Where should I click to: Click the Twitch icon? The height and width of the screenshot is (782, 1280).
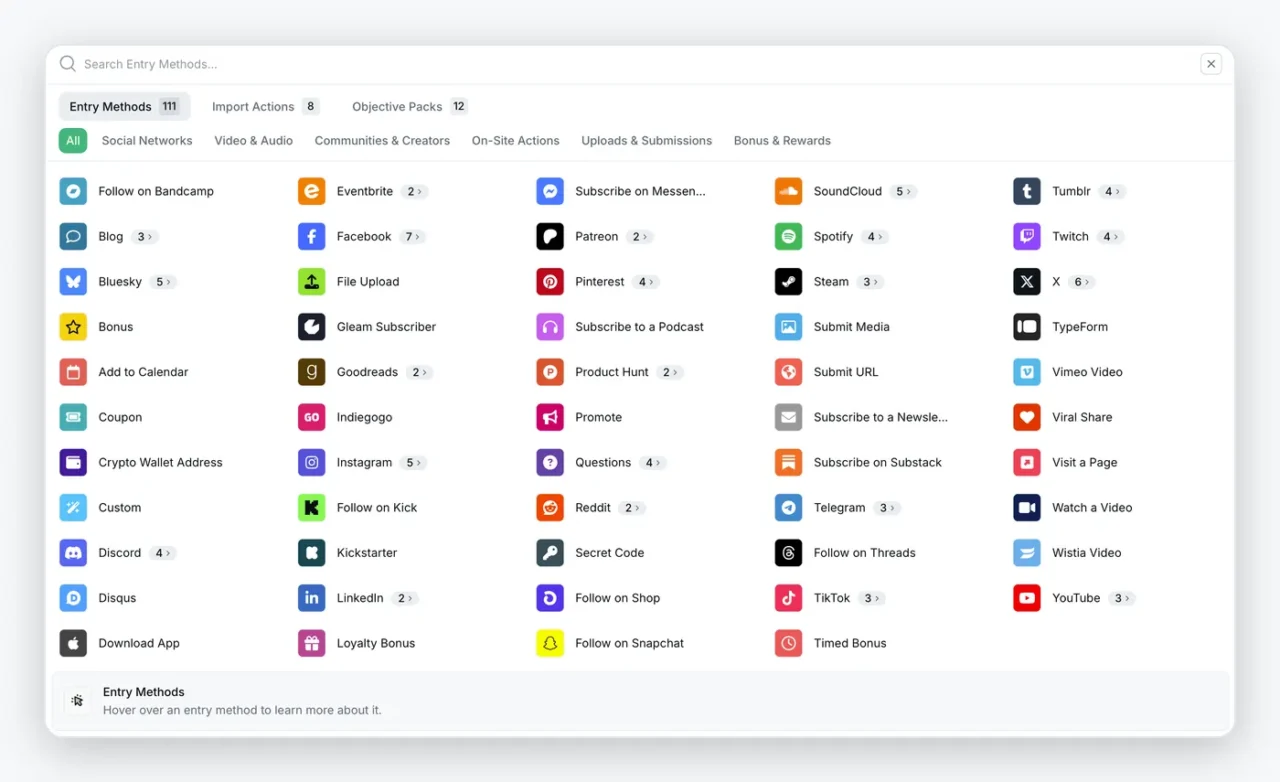1027,237
